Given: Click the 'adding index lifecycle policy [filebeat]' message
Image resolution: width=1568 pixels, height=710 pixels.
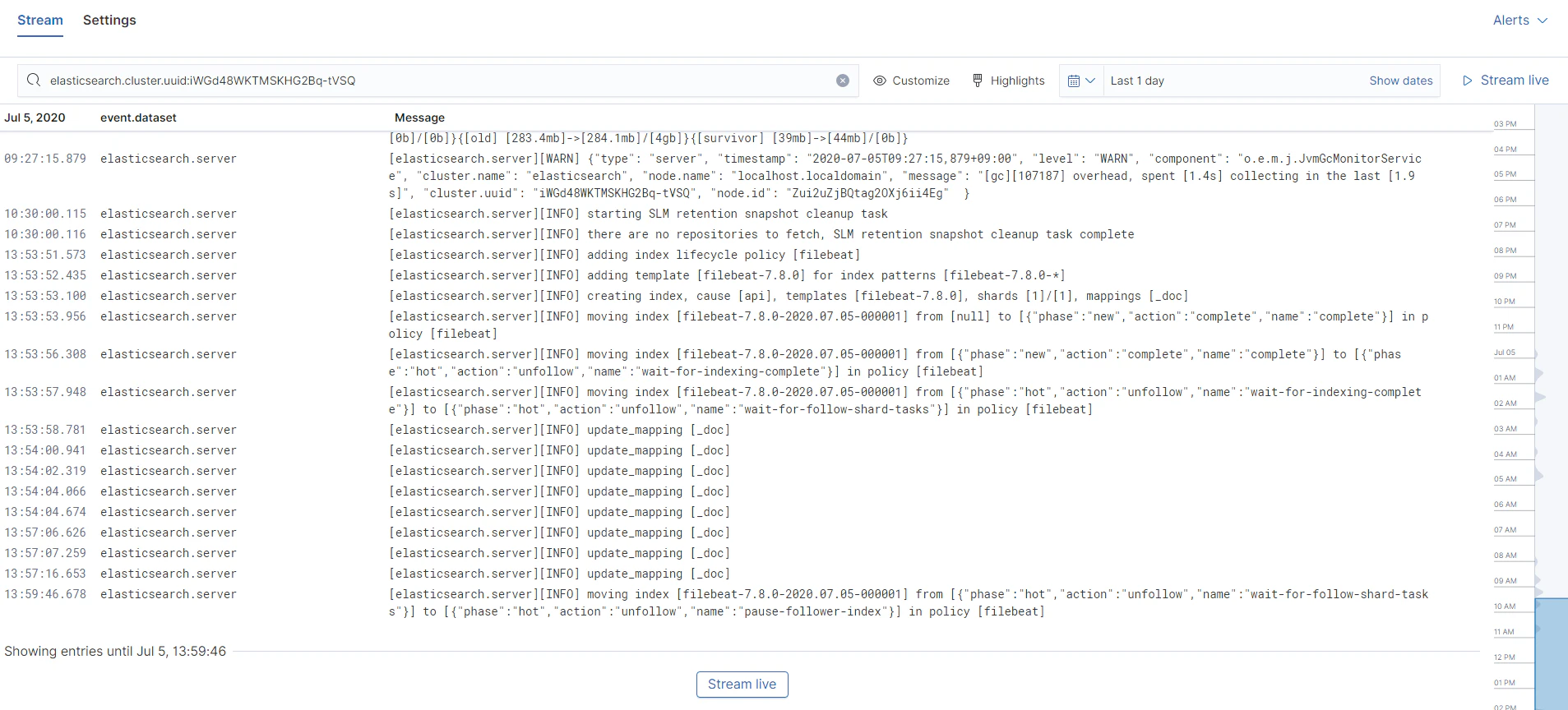Looking at the screenshot, I should pos(624,255).
